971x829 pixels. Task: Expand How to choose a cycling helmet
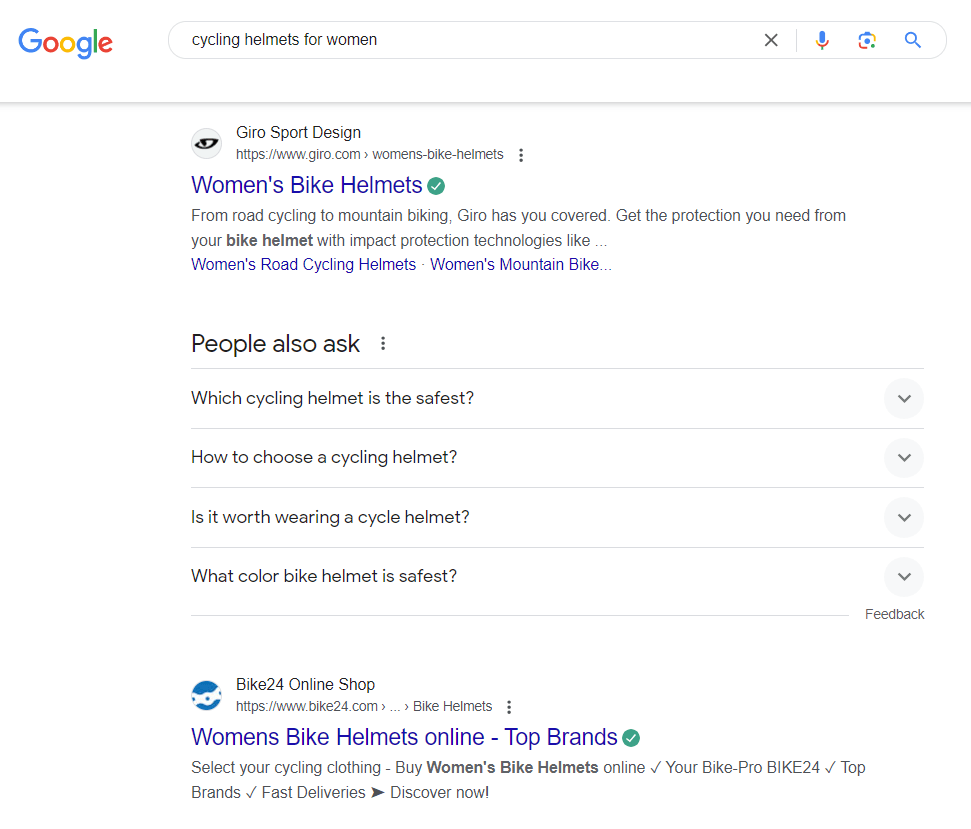[x=557, y=458]
